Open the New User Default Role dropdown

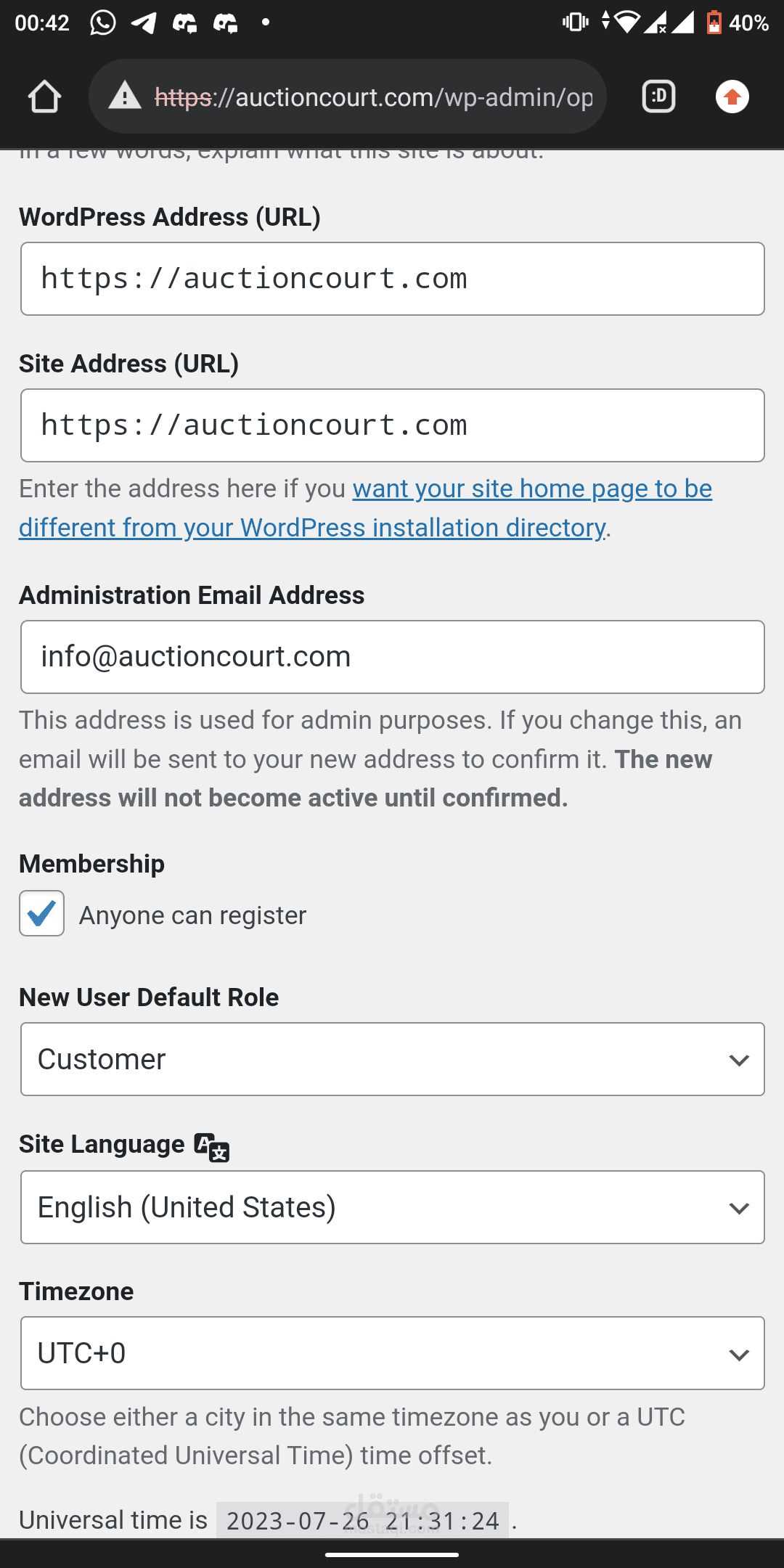[x=393, y=1059]
